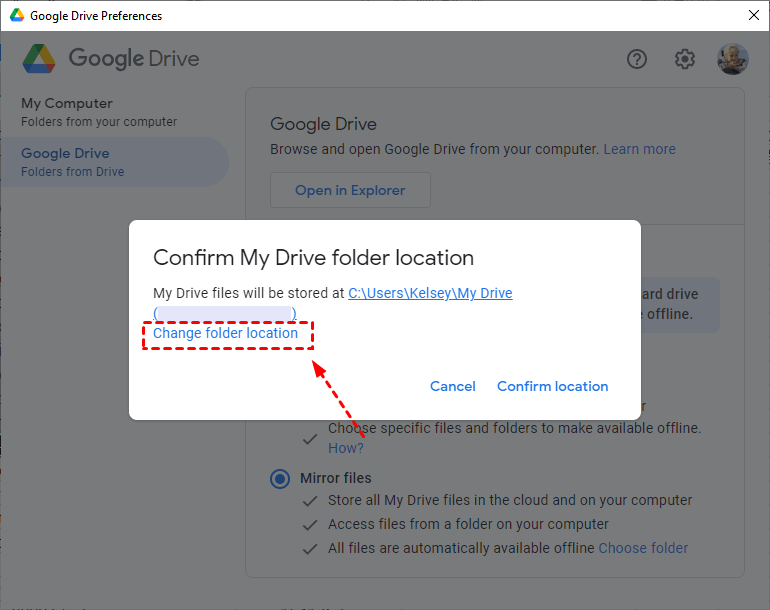Click checkmark beside 'All files are automatically available'
The height and width of the screenshot is (610, 770).
[x=311, y=548]
